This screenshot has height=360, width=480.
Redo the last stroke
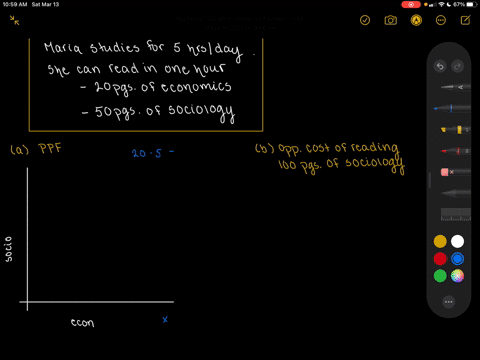[x=457, y=66]
